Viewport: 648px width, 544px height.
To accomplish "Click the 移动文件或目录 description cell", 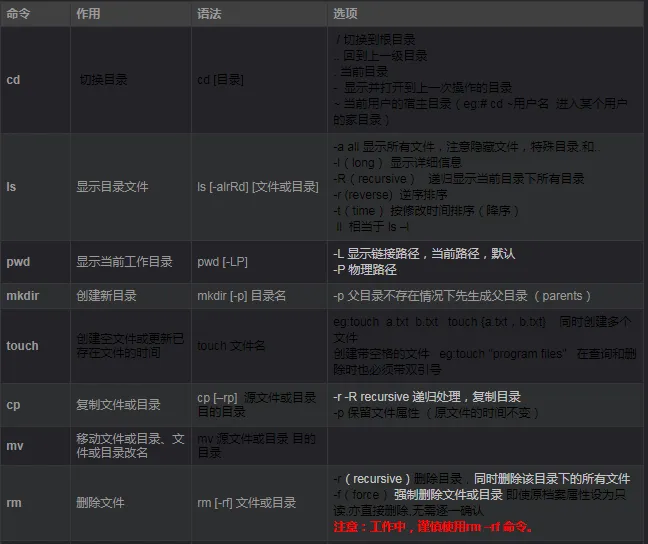I will [131, 446].
